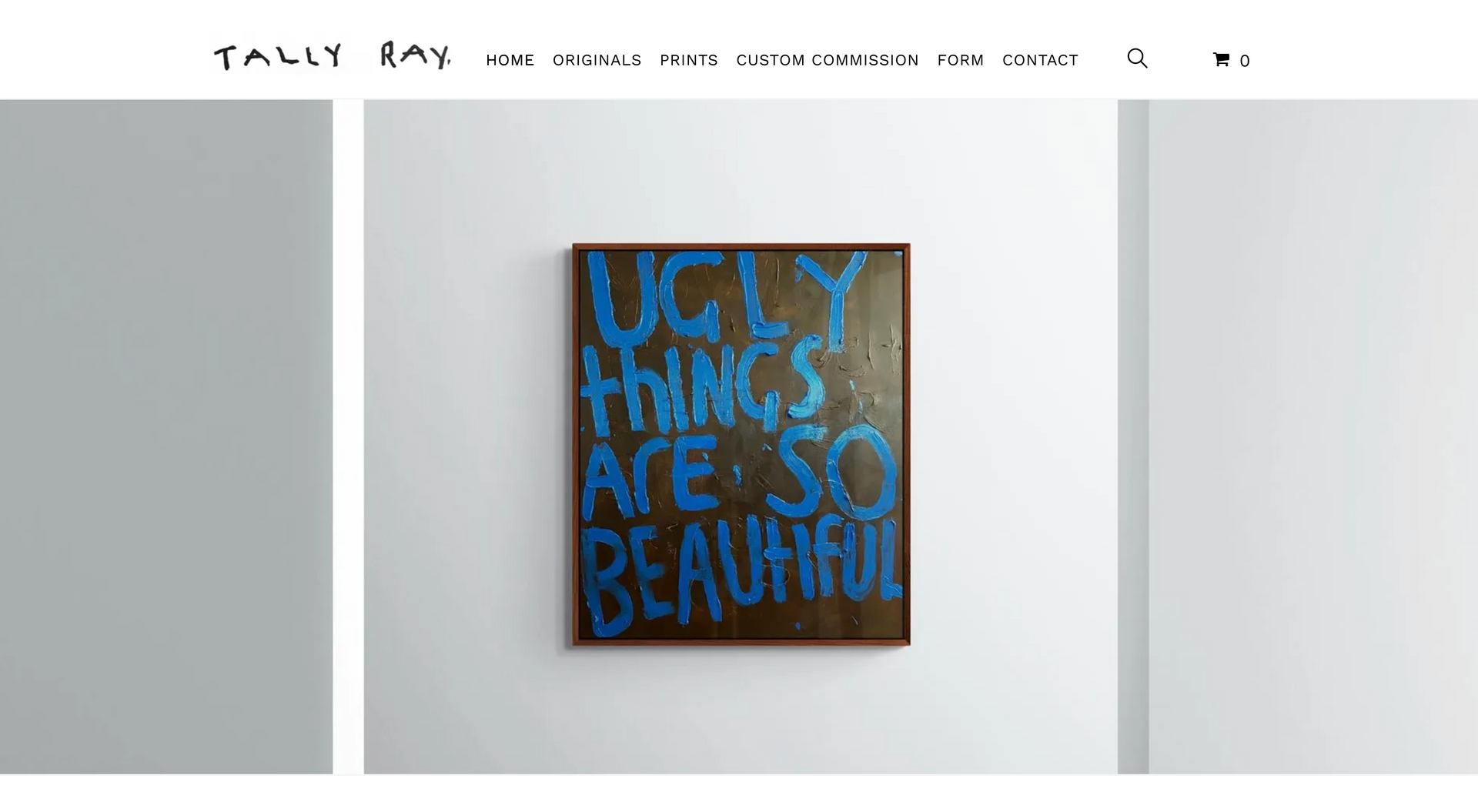Click the word UGLY on the painting
This screenshot has height=812, width=1478.
[x=720, y=300]
